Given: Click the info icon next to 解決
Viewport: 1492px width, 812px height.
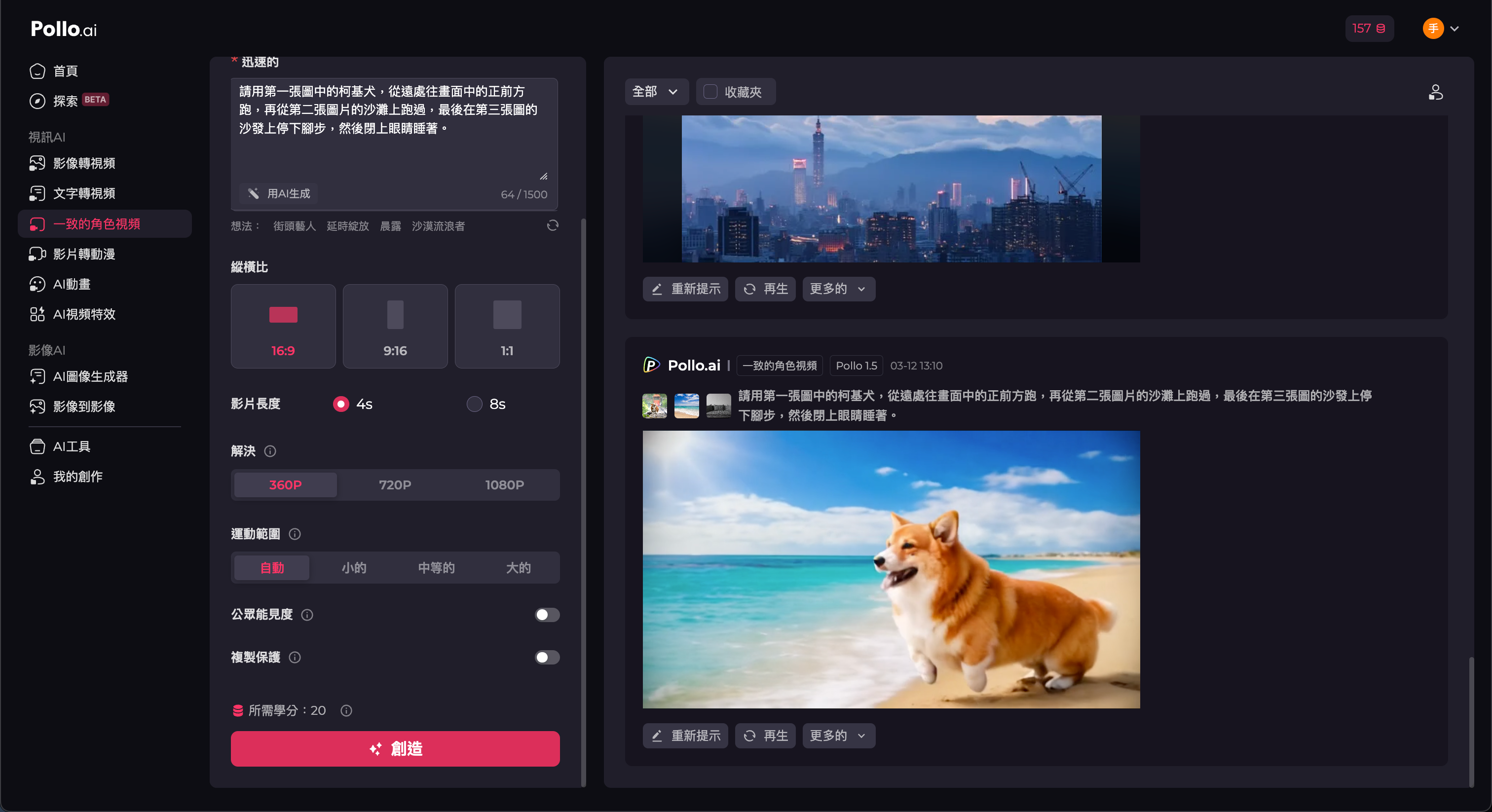Looking at the screenshot, I should click(270, 451).
